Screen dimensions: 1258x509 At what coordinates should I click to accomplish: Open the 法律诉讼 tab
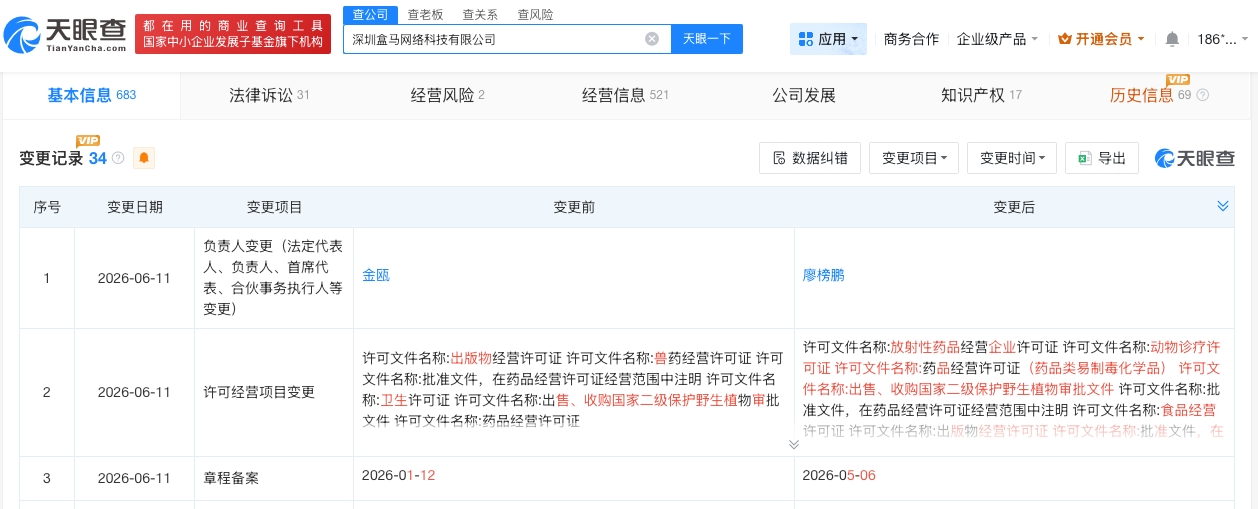(x=269, y=96)
